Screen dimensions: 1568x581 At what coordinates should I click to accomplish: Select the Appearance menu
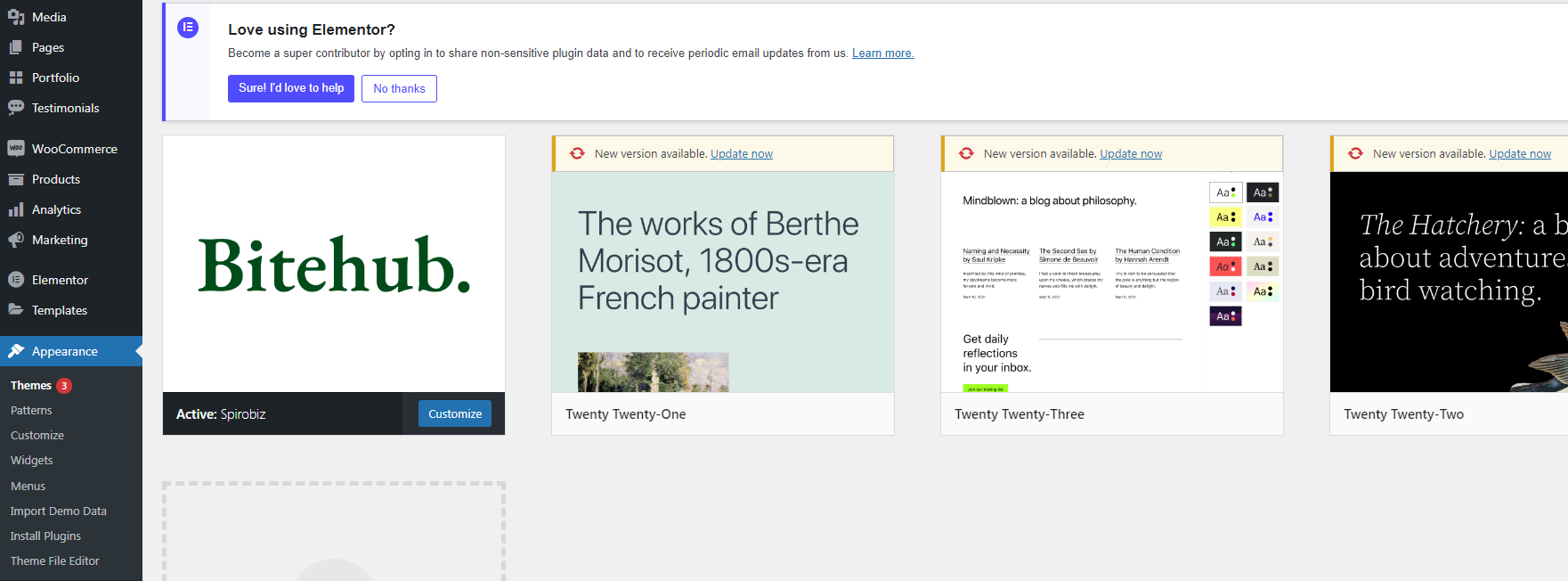71,351
